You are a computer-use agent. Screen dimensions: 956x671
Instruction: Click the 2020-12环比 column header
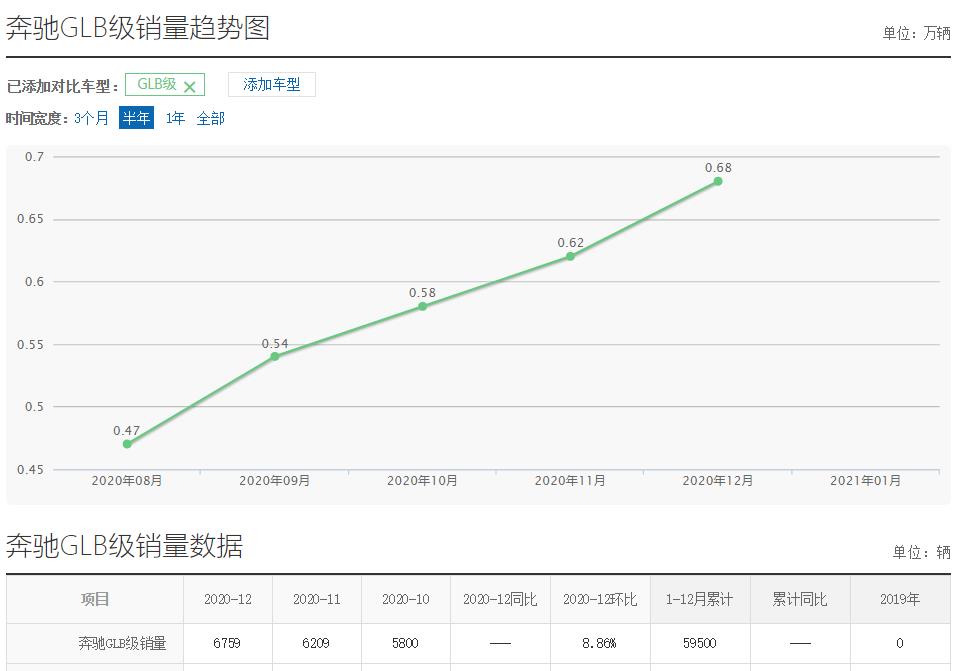[x=600, y=599]
